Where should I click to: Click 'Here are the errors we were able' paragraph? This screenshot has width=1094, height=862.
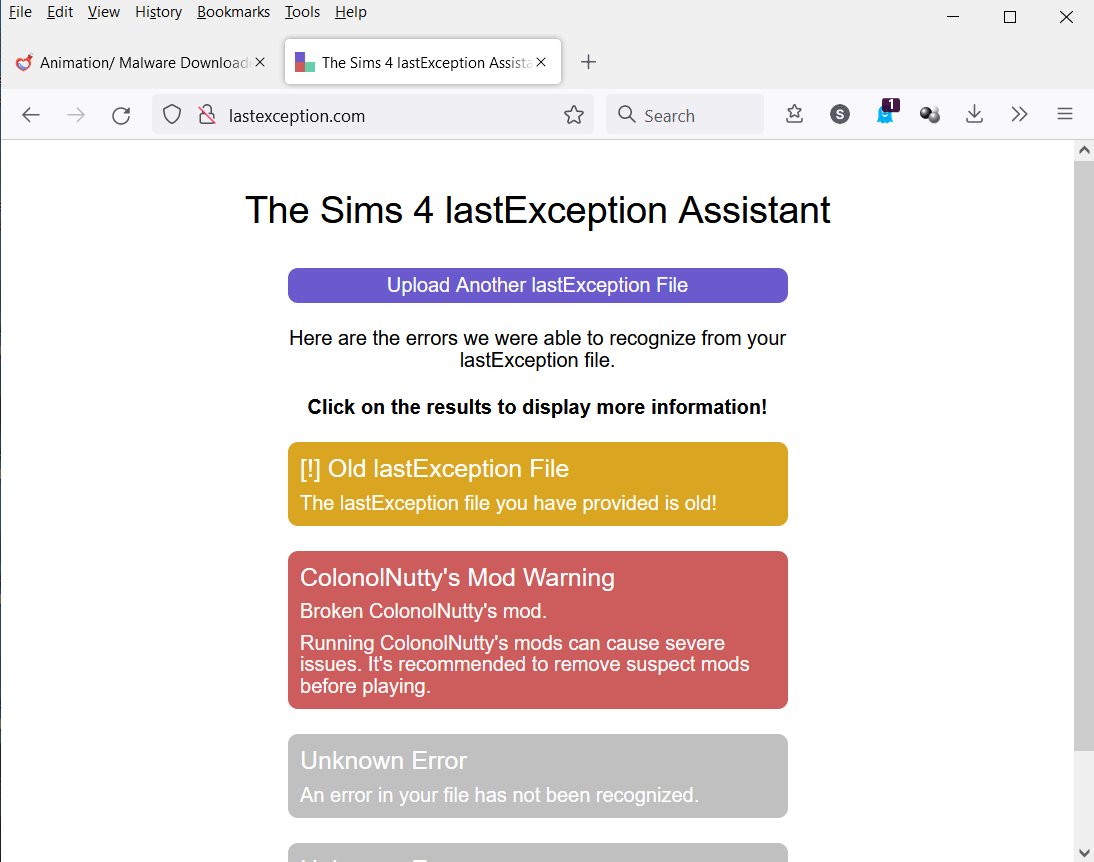click(x=537, y=349)
